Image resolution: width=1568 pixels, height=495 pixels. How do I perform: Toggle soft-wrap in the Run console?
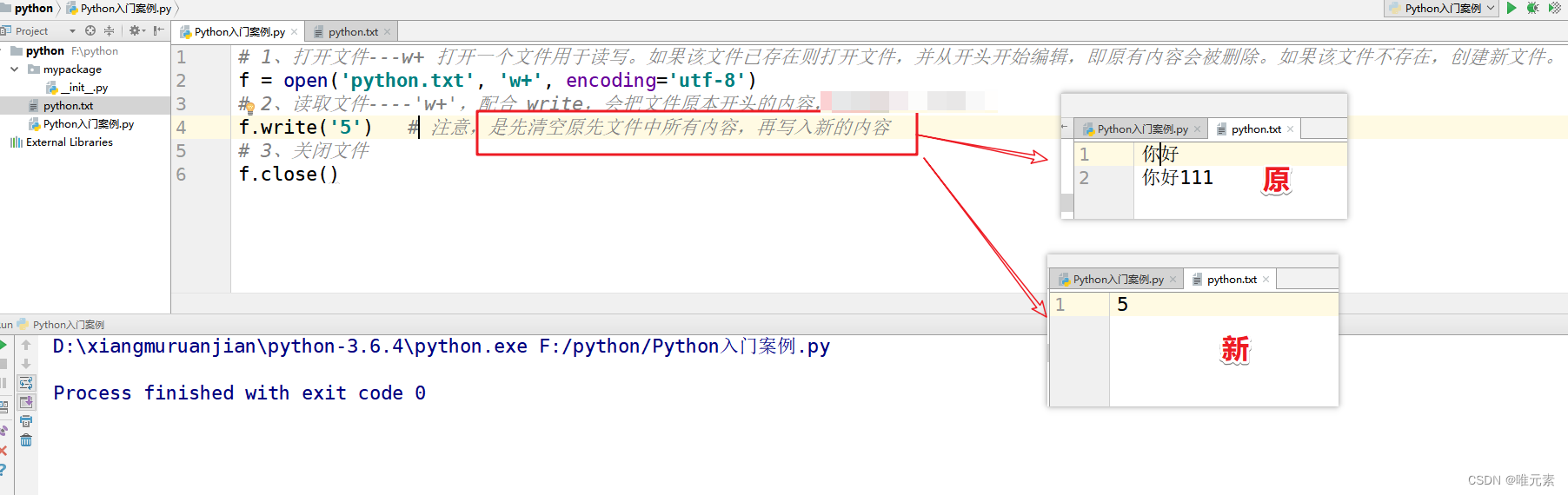coord(26,383)
